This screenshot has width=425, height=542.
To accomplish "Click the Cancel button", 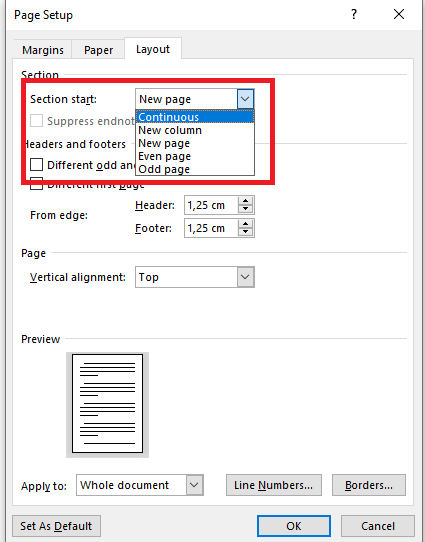I will (x=378, y=526).
